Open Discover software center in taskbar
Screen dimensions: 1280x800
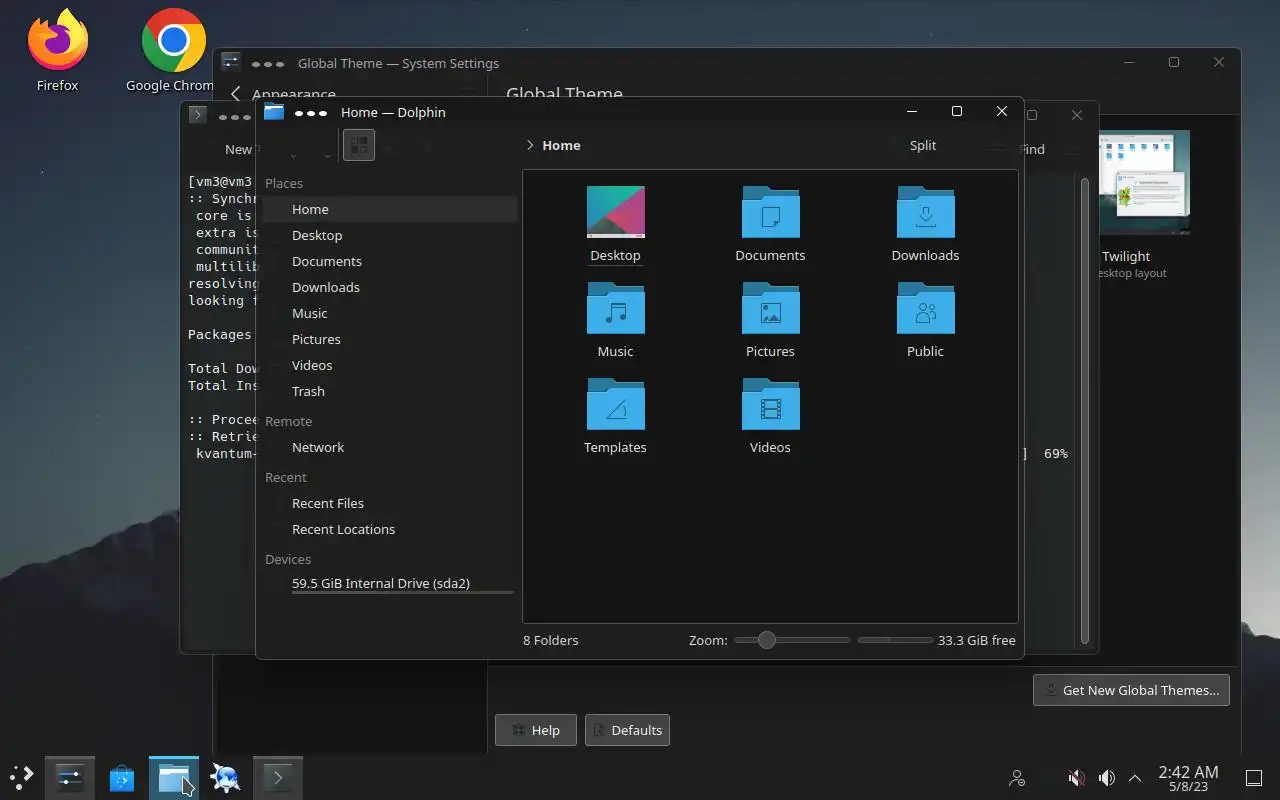pos(122,777)
